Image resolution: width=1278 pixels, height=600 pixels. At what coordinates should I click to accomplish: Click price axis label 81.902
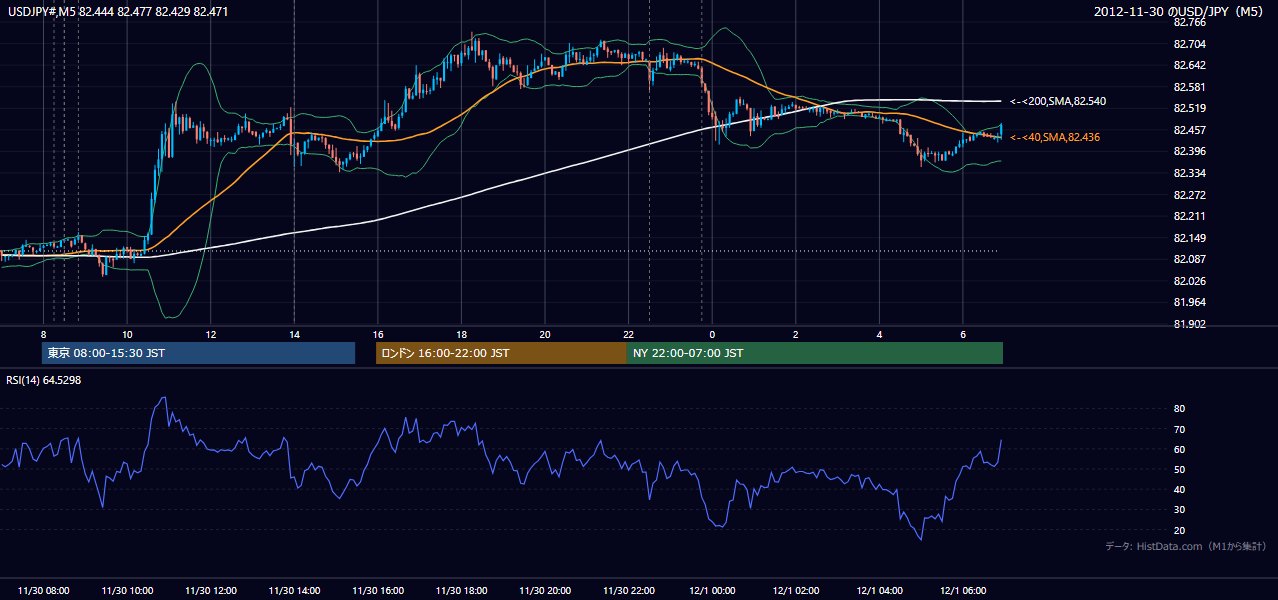[1189, 324]
